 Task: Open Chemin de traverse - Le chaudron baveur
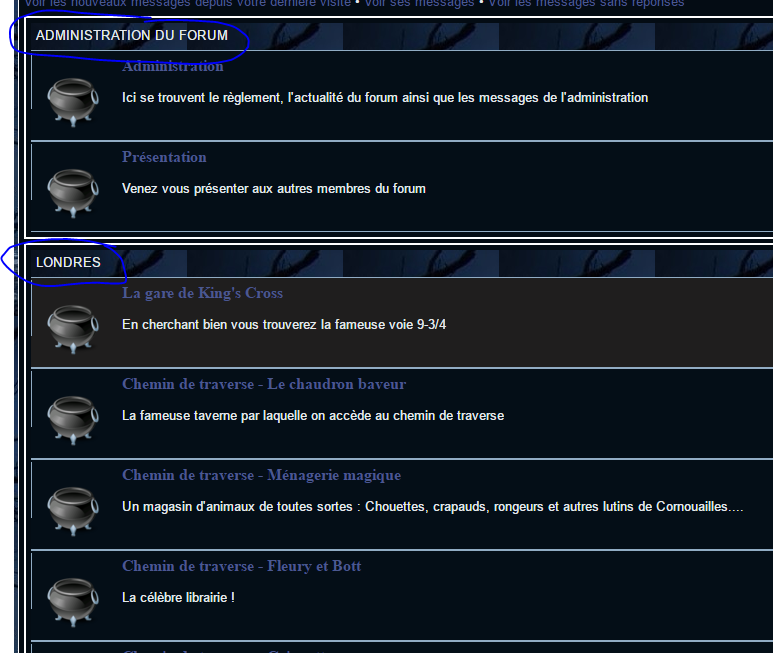point(264,384)
